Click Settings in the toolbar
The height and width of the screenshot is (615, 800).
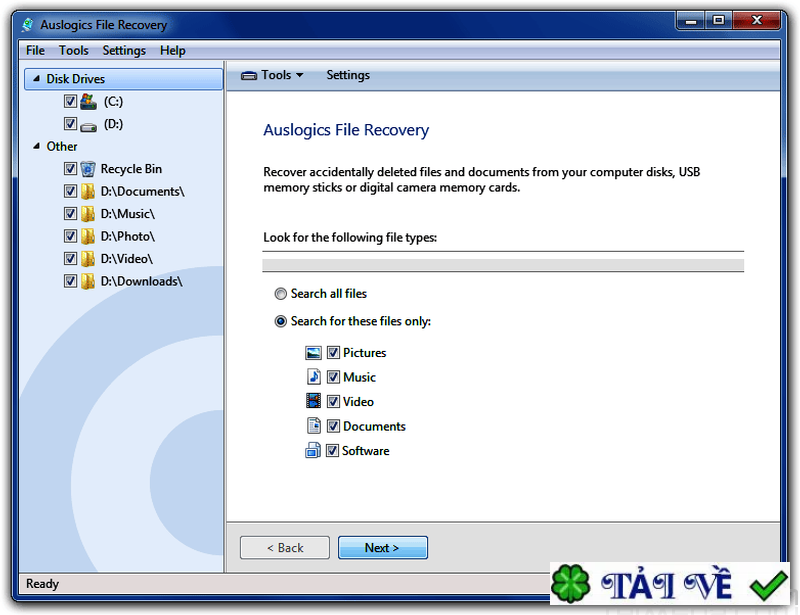(348, 75)
